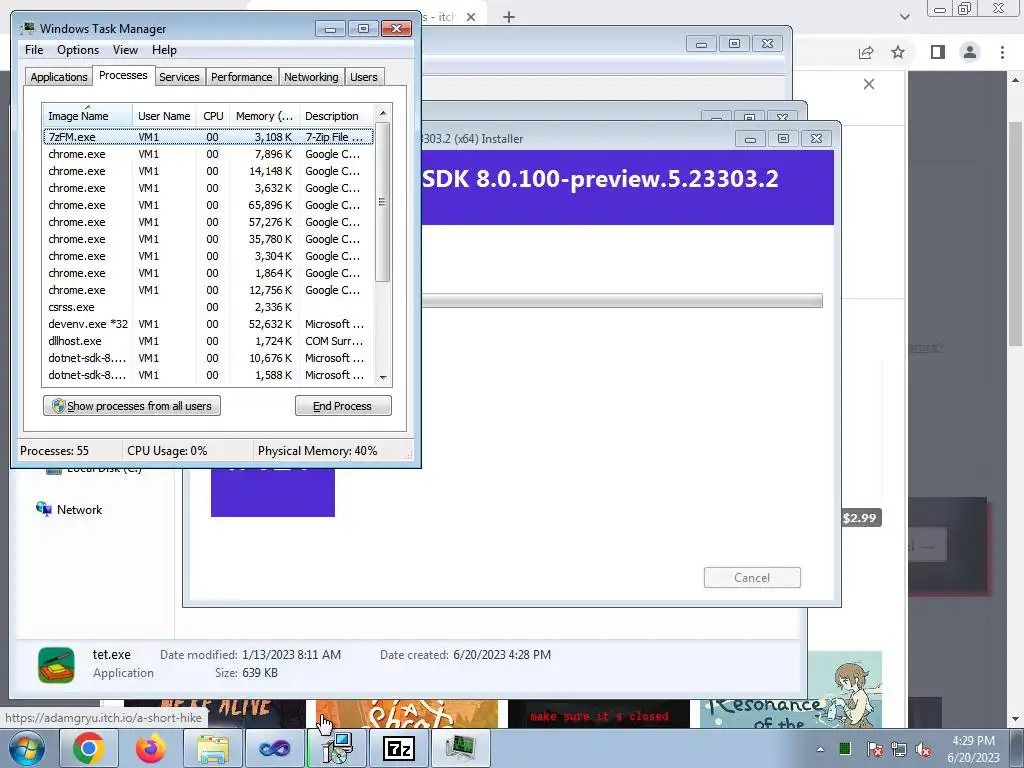
Task: Sort processes by CPU column
Action: (213, 116)
